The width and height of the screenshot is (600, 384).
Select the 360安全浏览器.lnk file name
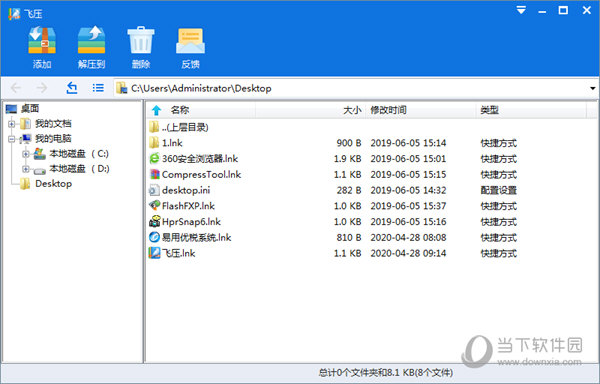200,159
